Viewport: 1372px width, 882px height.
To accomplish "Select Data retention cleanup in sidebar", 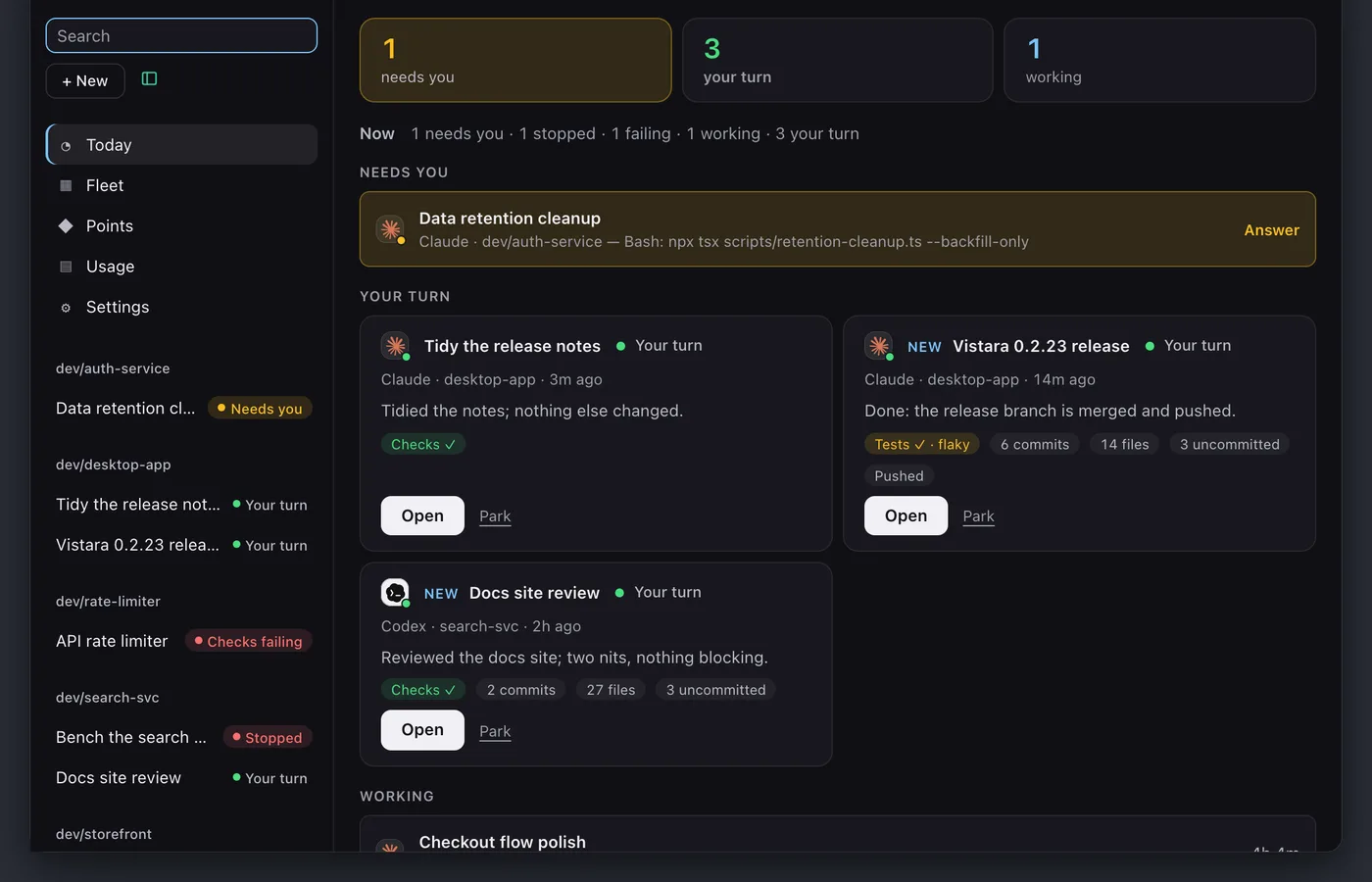I will [181, 409].
